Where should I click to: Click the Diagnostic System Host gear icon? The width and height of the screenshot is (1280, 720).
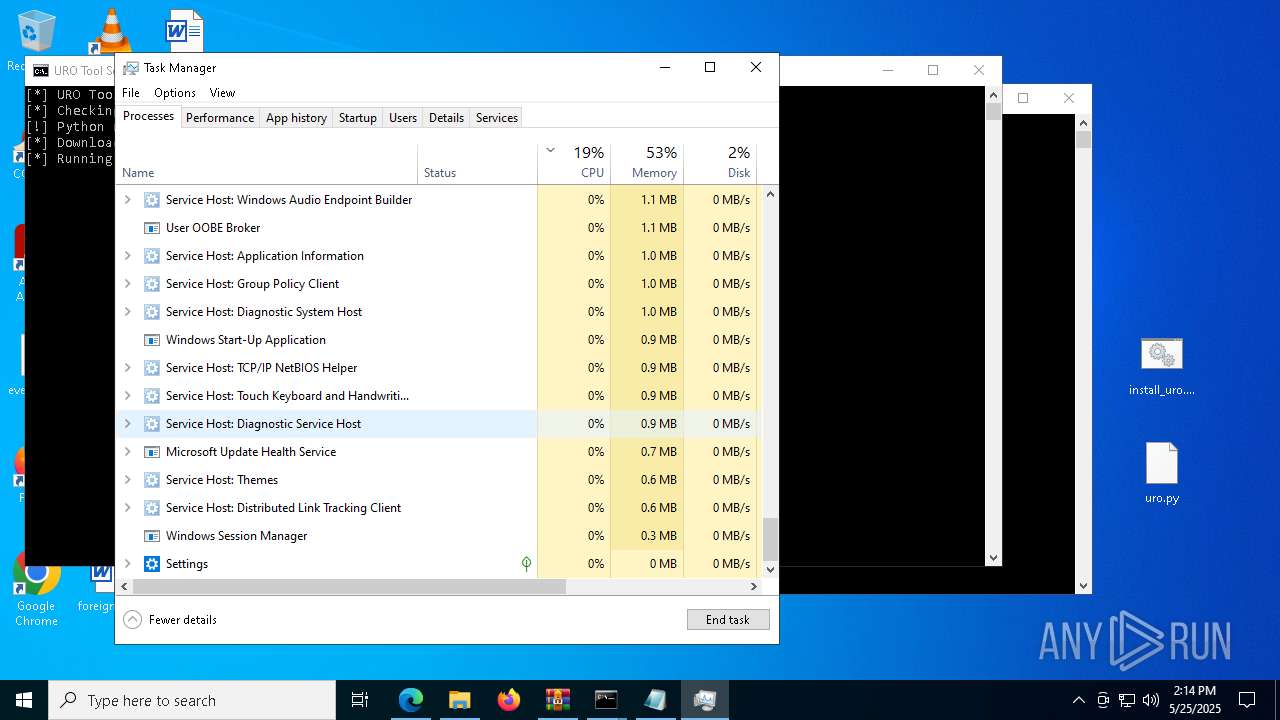pyautogui.click(x=152, y=312)
